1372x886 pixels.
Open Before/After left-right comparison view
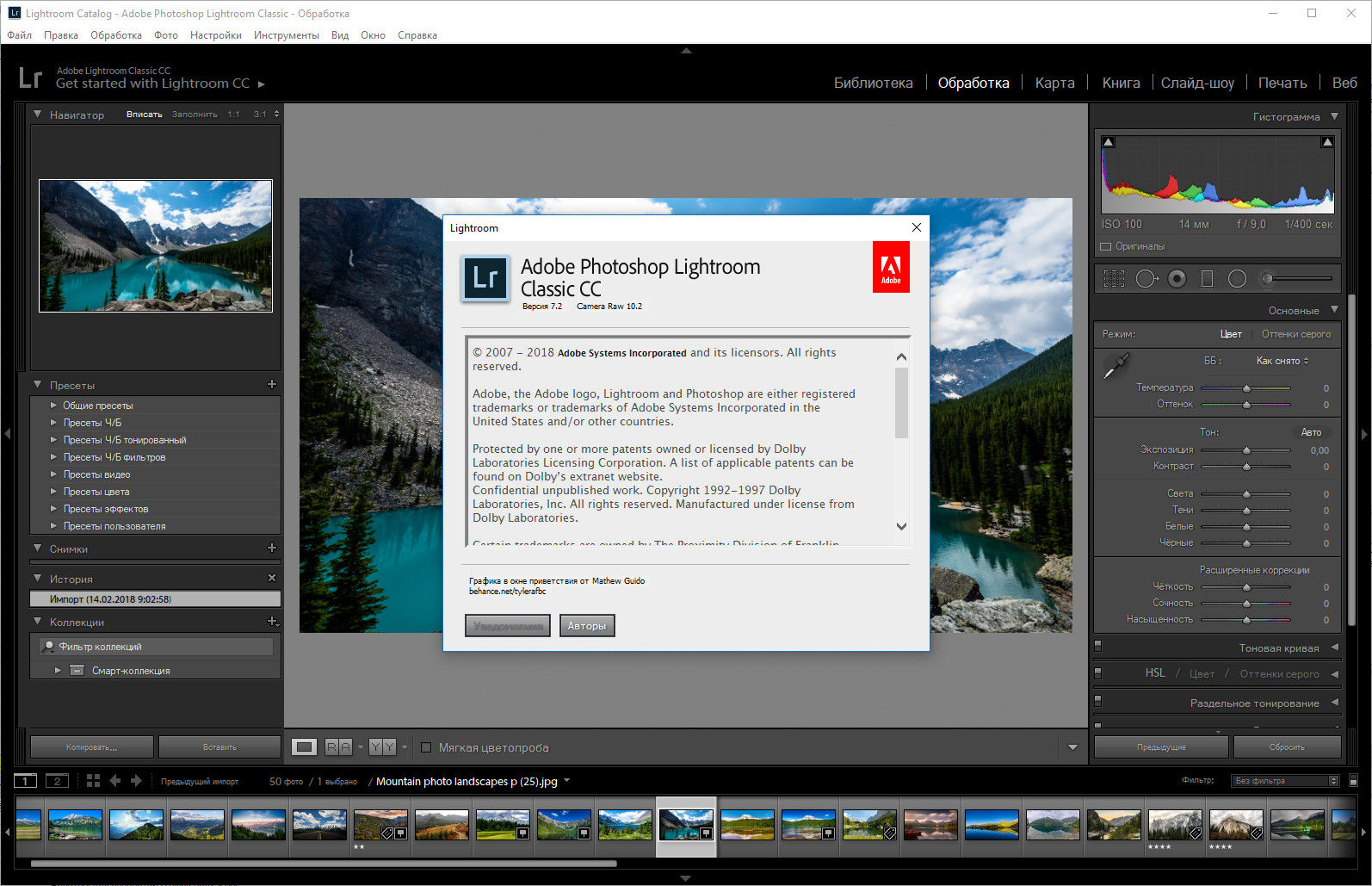coord(338,747)
